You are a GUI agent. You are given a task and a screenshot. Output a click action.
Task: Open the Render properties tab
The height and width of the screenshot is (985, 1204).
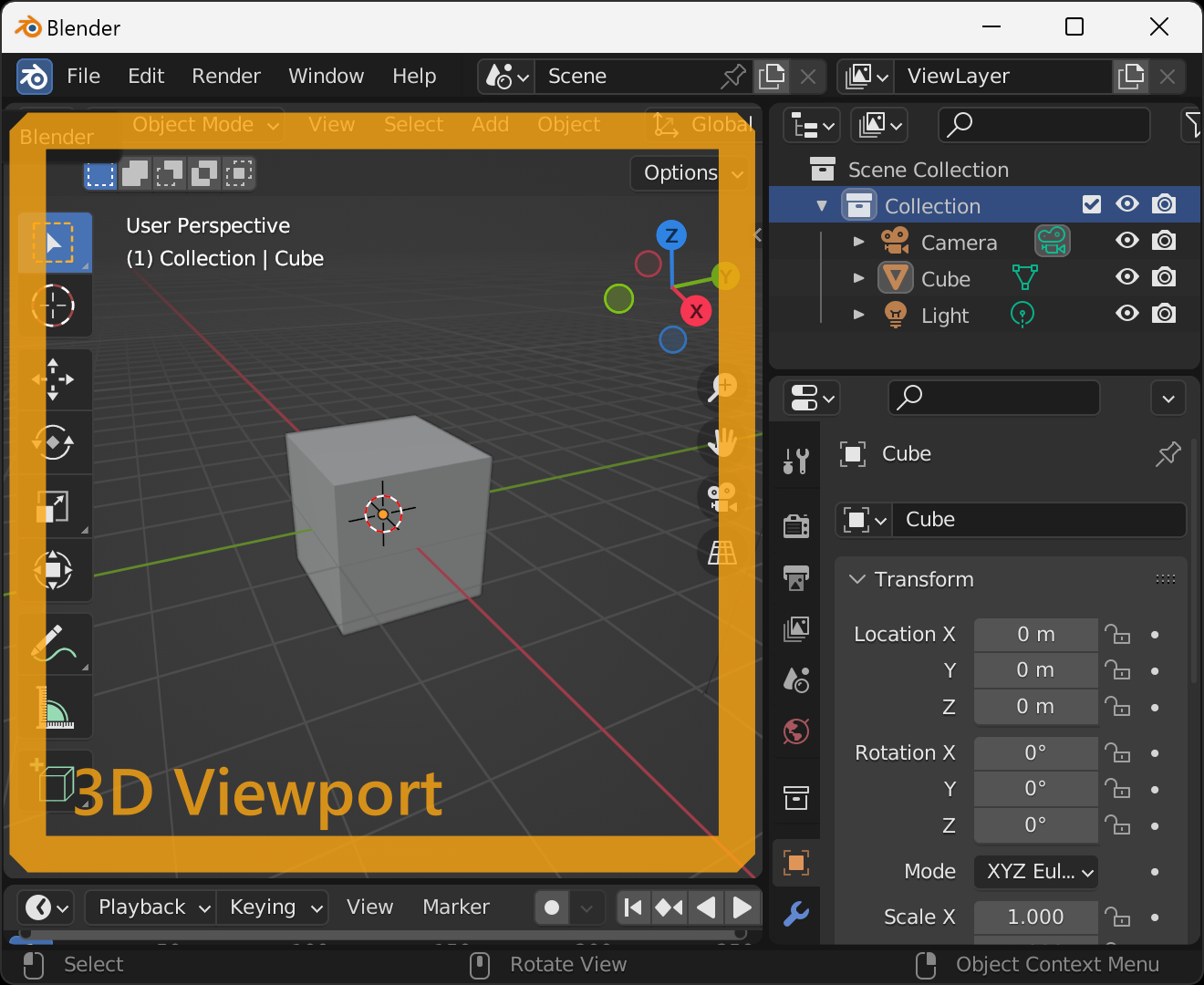(x=796, y=525)
